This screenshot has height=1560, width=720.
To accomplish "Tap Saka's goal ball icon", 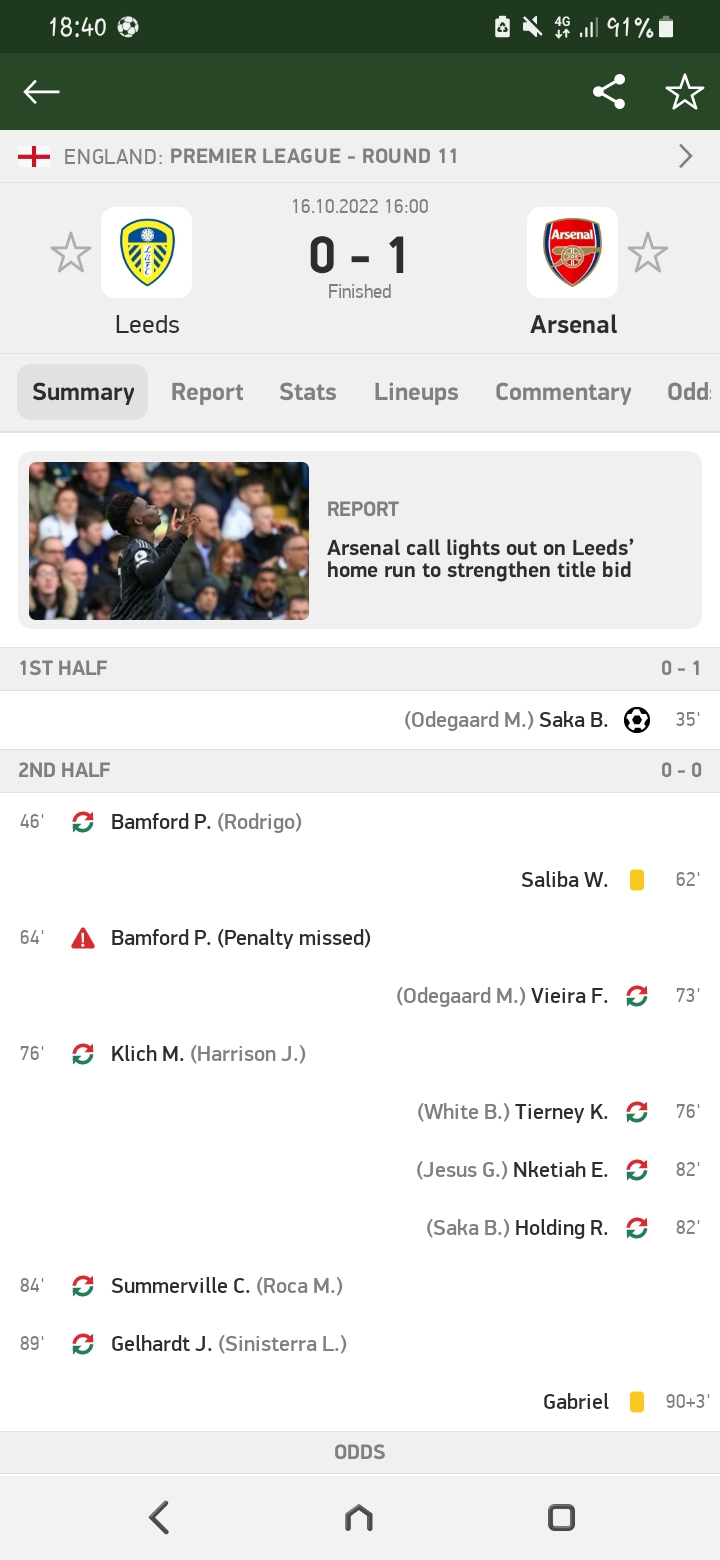I will point(637,720).
